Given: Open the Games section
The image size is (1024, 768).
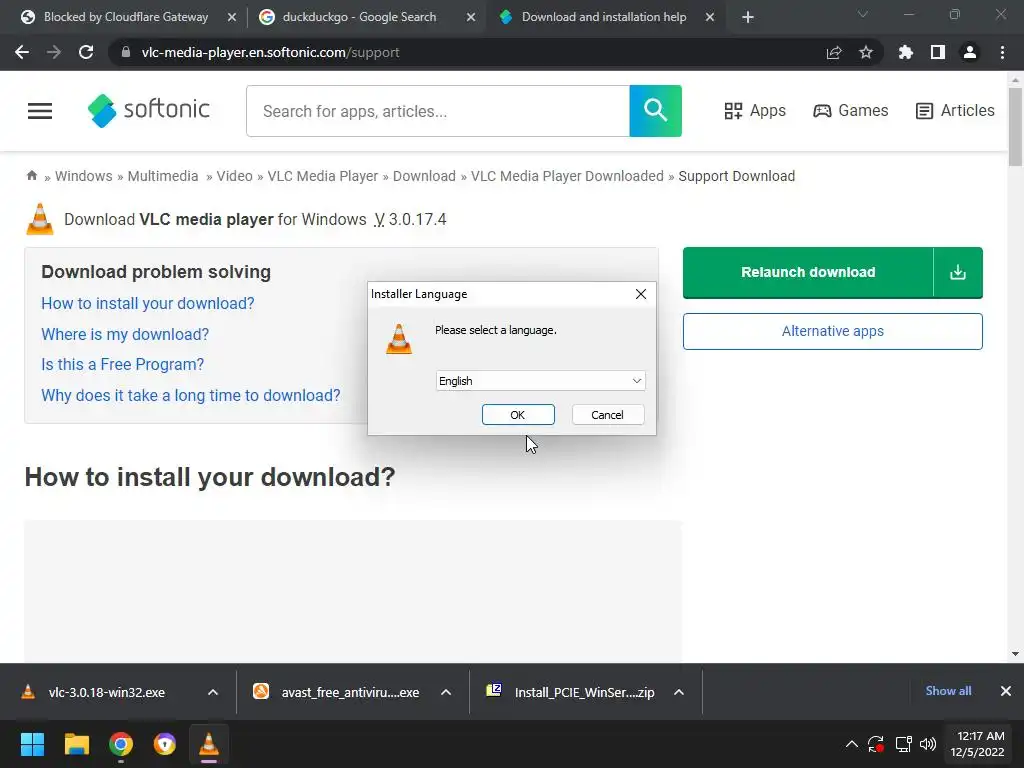Looking at the screenshot, I should pyautogui.click(x=850, y=110).
